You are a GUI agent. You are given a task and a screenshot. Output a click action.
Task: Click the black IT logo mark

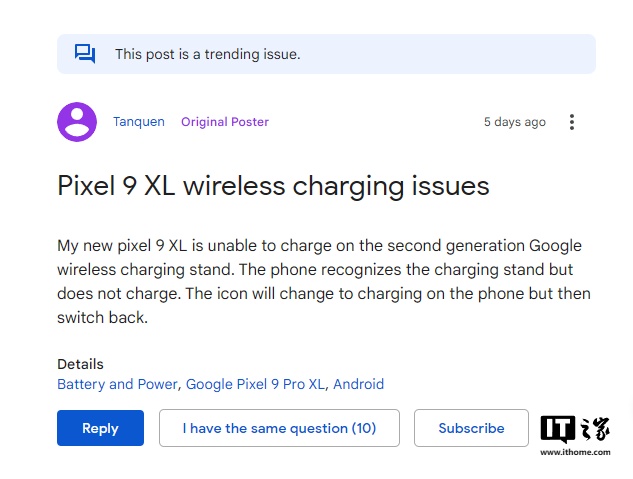coord(559,429)
